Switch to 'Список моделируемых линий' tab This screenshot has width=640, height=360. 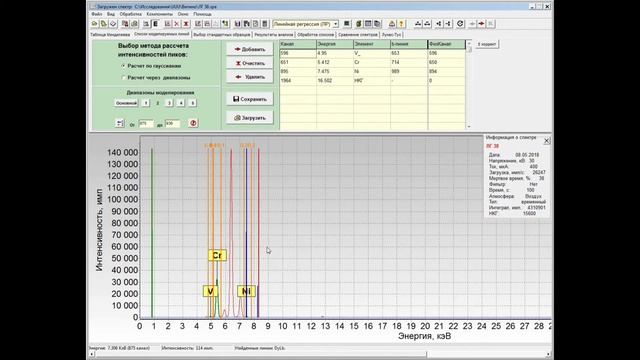pos(162,34)
